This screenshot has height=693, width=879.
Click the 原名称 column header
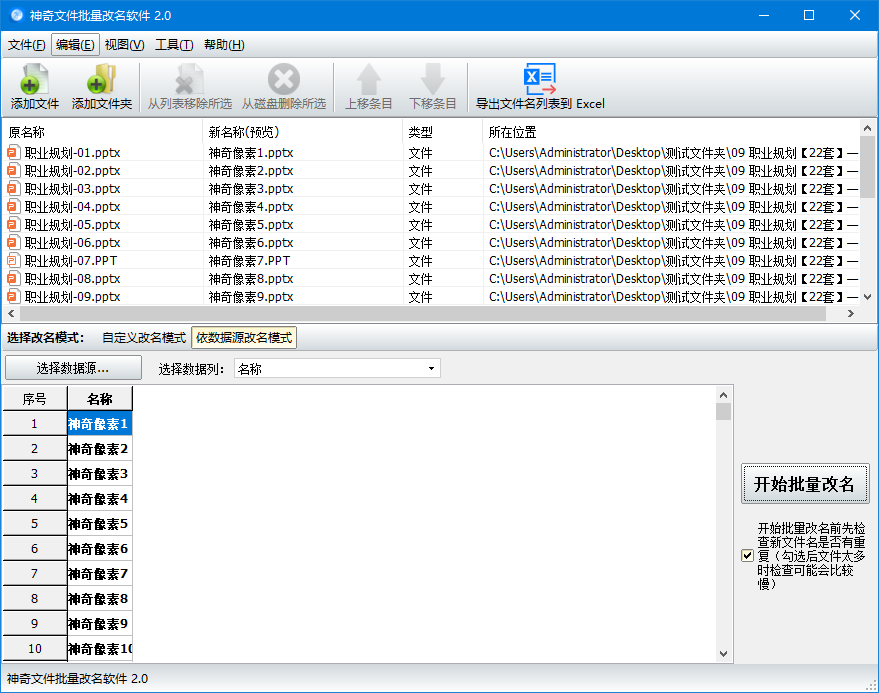tap(103, 132)
